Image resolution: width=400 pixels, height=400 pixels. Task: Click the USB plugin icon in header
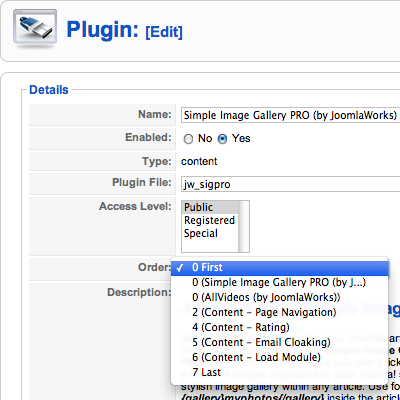[x=35, y=28]
